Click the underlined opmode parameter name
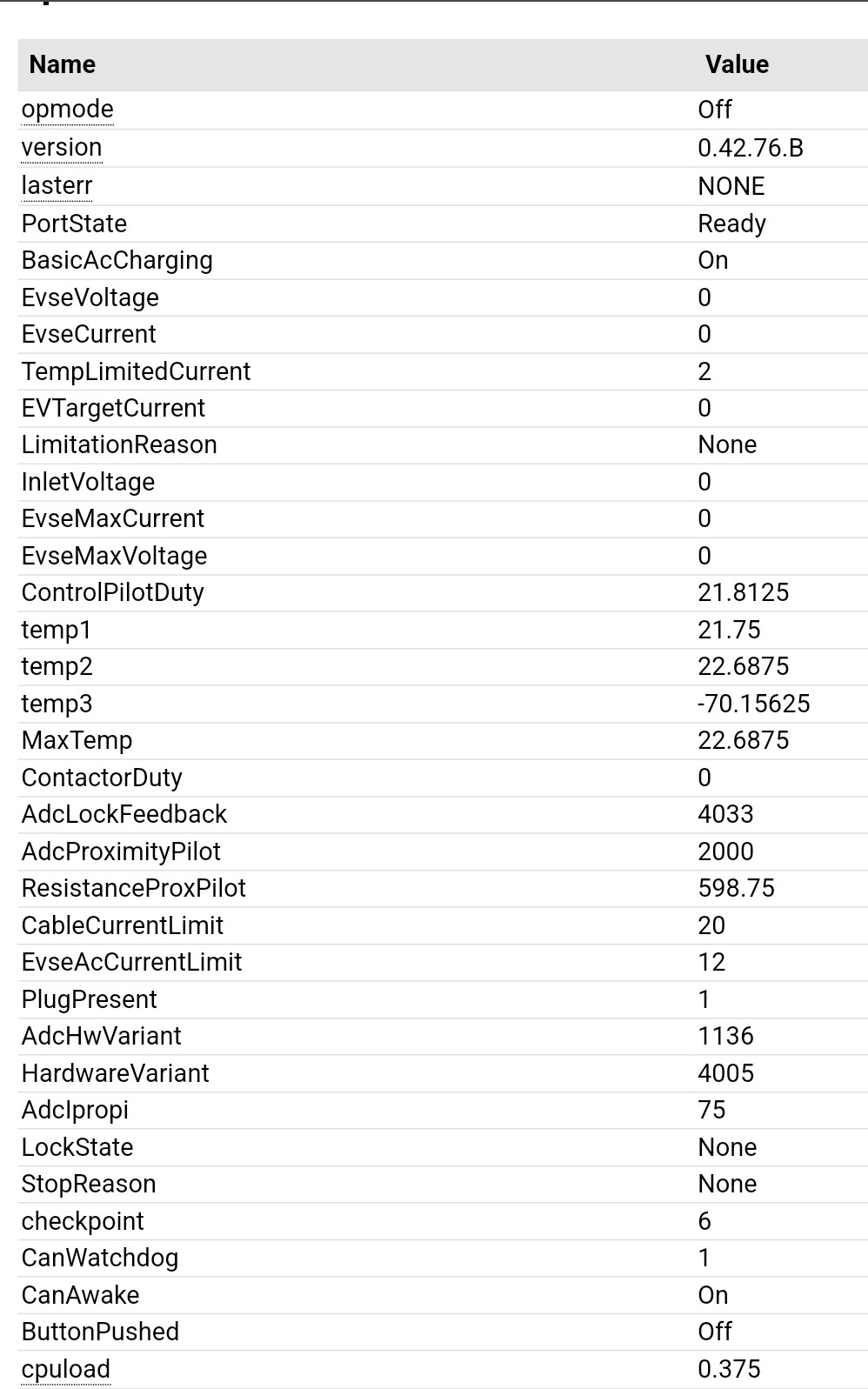868x1389 pixels. pos(68,110)
